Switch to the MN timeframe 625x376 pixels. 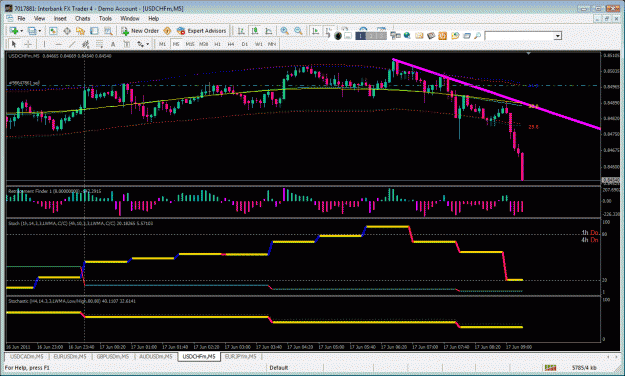tap(272, 44)
